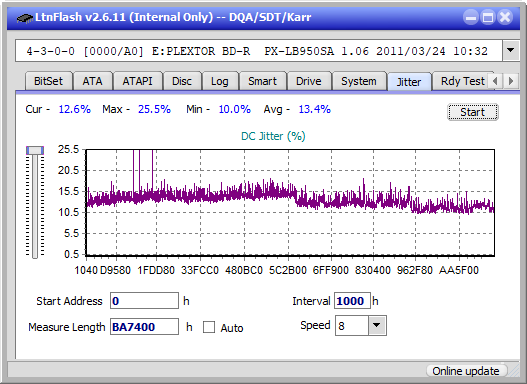Click the LtnFlash chip icon in title bar
Screen dimensions: 527x384
click(x=25, y=17)
